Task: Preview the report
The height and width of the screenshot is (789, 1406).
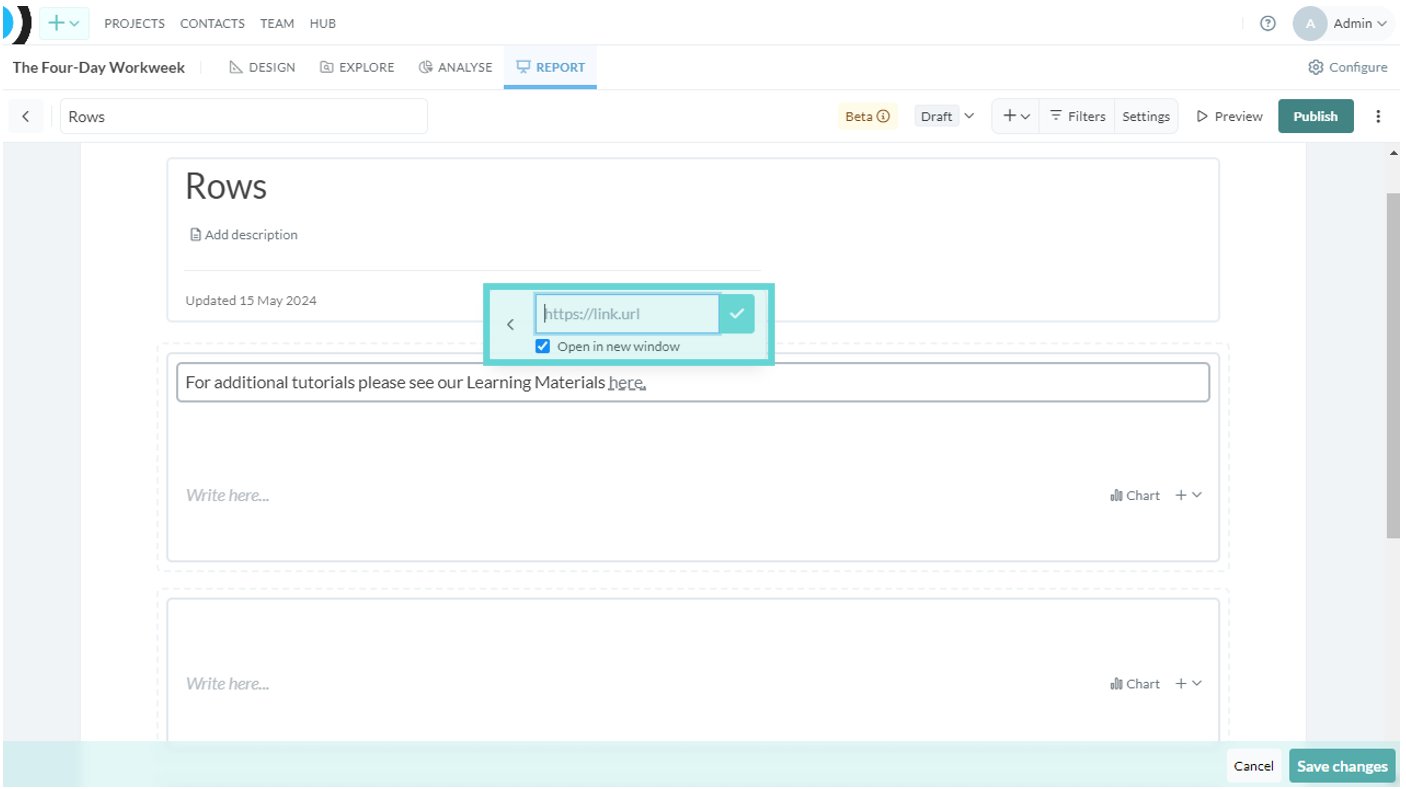Action: point(1229,116)
